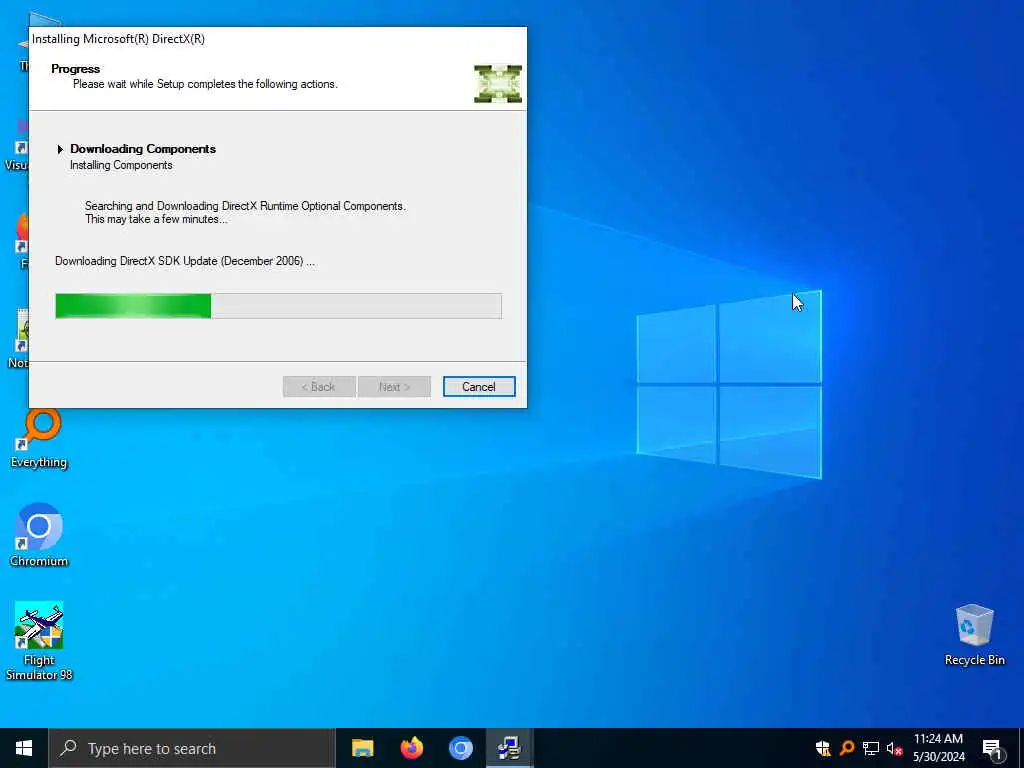The image size is (1024, 768).
Task: Open Windows Security tray icon
Action: tap(823, 748)
